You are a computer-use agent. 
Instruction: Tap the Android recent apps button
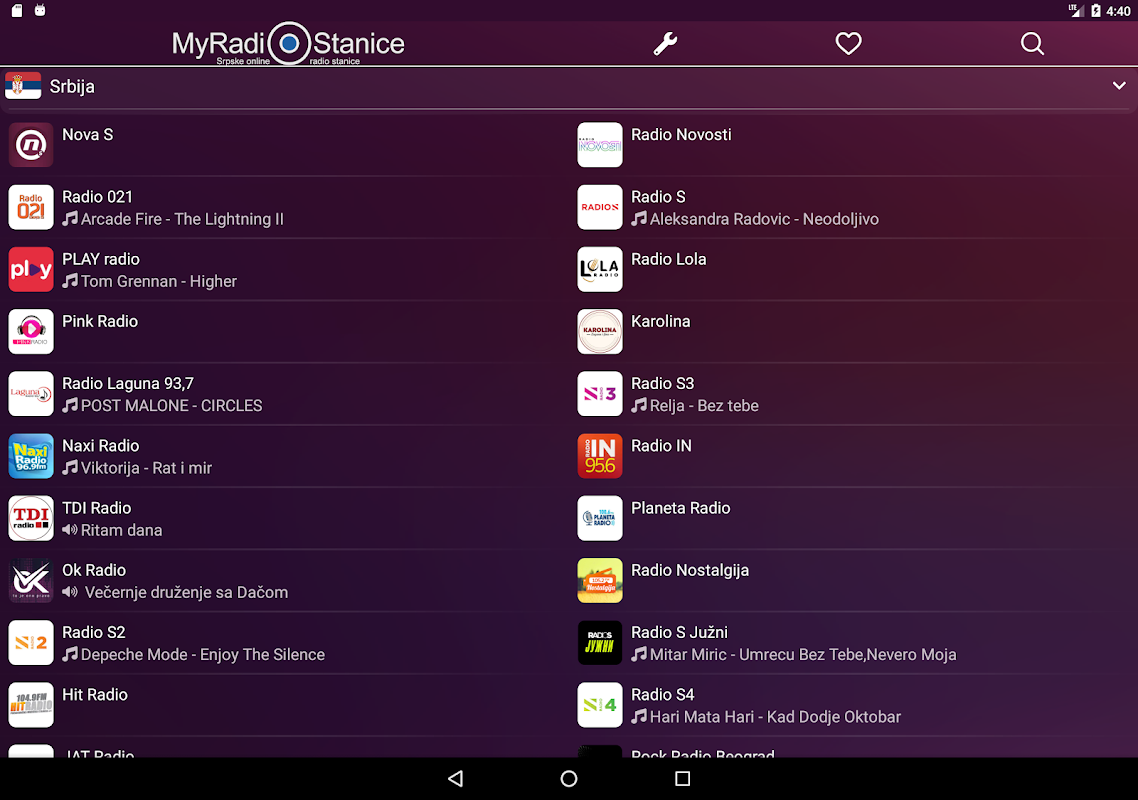click(682, 779)
